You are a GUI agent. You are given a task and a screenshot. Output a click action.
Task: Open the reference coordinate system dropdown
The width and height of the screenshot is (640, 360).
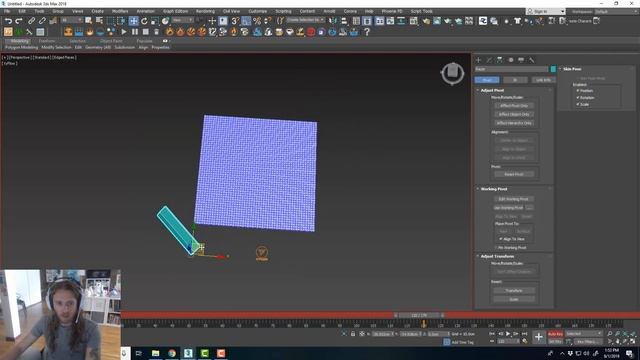[x=182, y=20]
